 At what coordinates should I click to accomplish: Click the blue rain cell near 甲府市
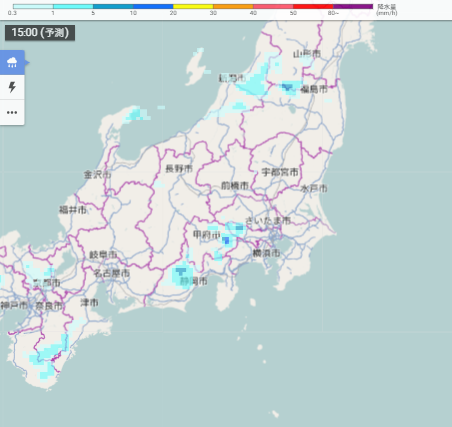227,240
